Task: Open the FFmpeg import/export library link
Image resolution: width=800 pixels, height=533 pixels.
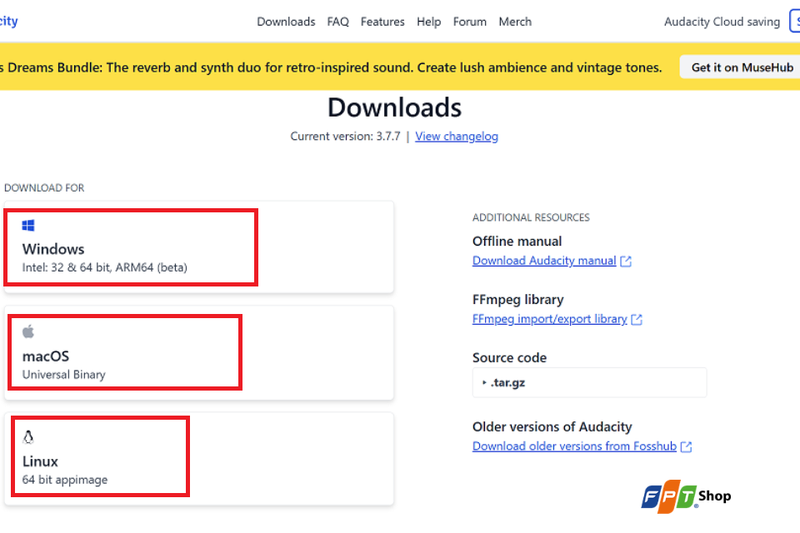Action: [549, 319]
